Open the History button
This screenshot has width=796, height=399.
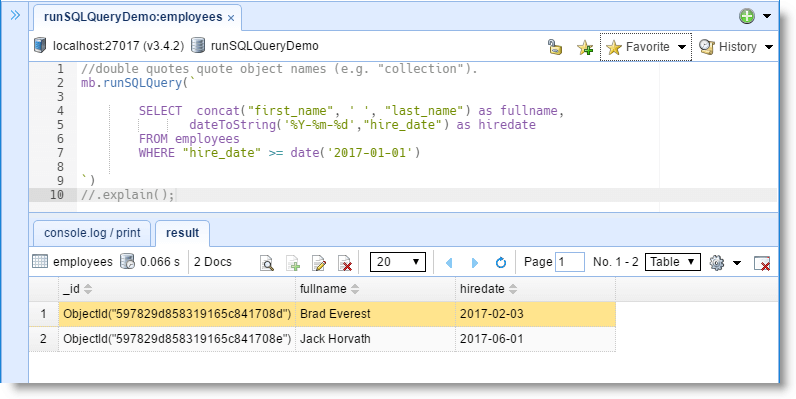(728, 47)
